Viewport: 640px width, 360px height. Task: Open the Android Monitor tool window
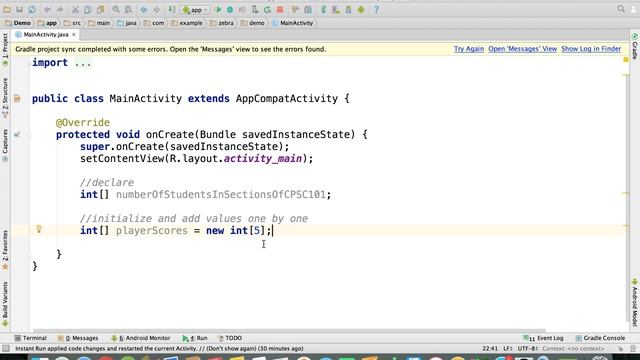(x=141, y=338)
